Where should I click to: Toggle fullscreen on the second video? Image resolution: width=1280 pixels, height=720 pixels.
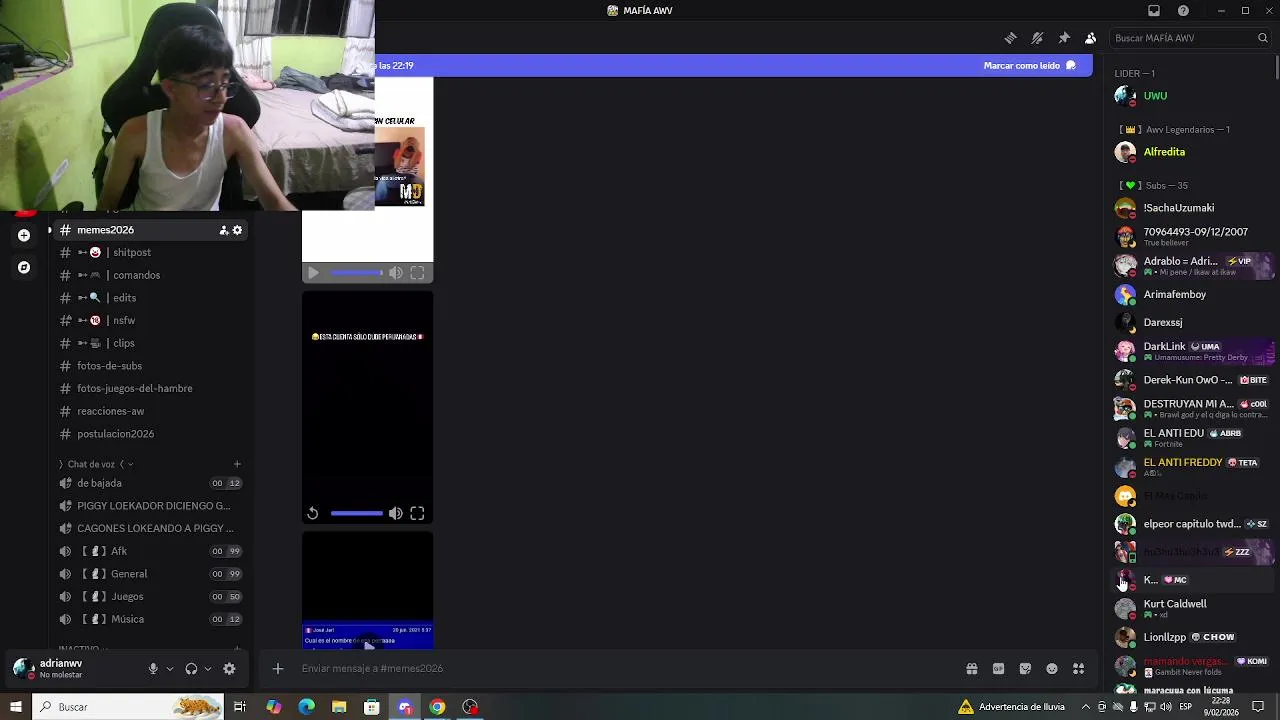(x=417, y=513)
